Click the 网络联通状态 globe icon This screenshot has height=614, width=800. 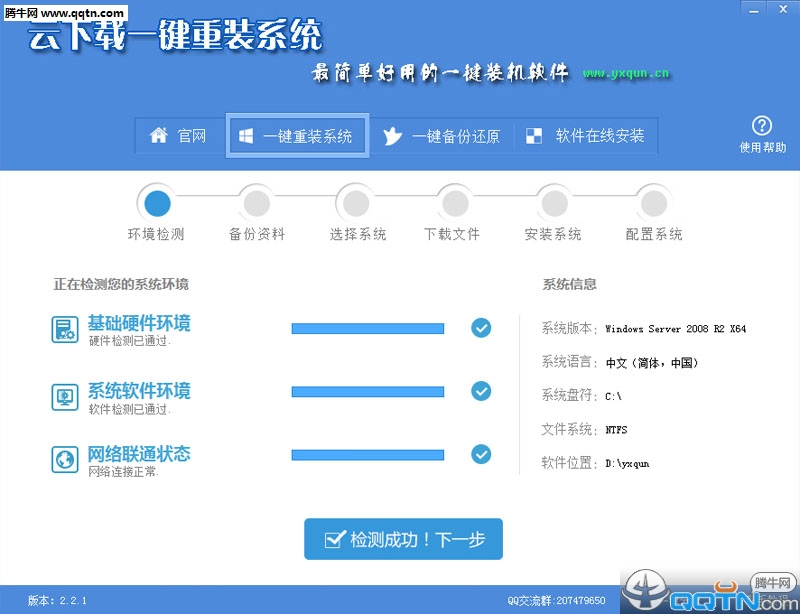click(x=65, y=459)
